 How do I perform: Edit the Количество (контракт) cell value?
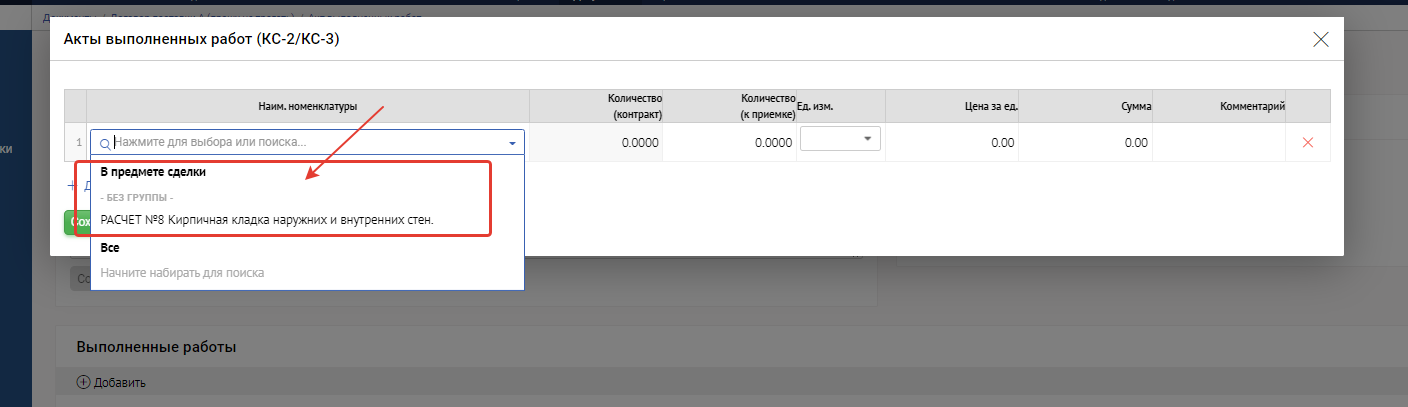(596, 143)
